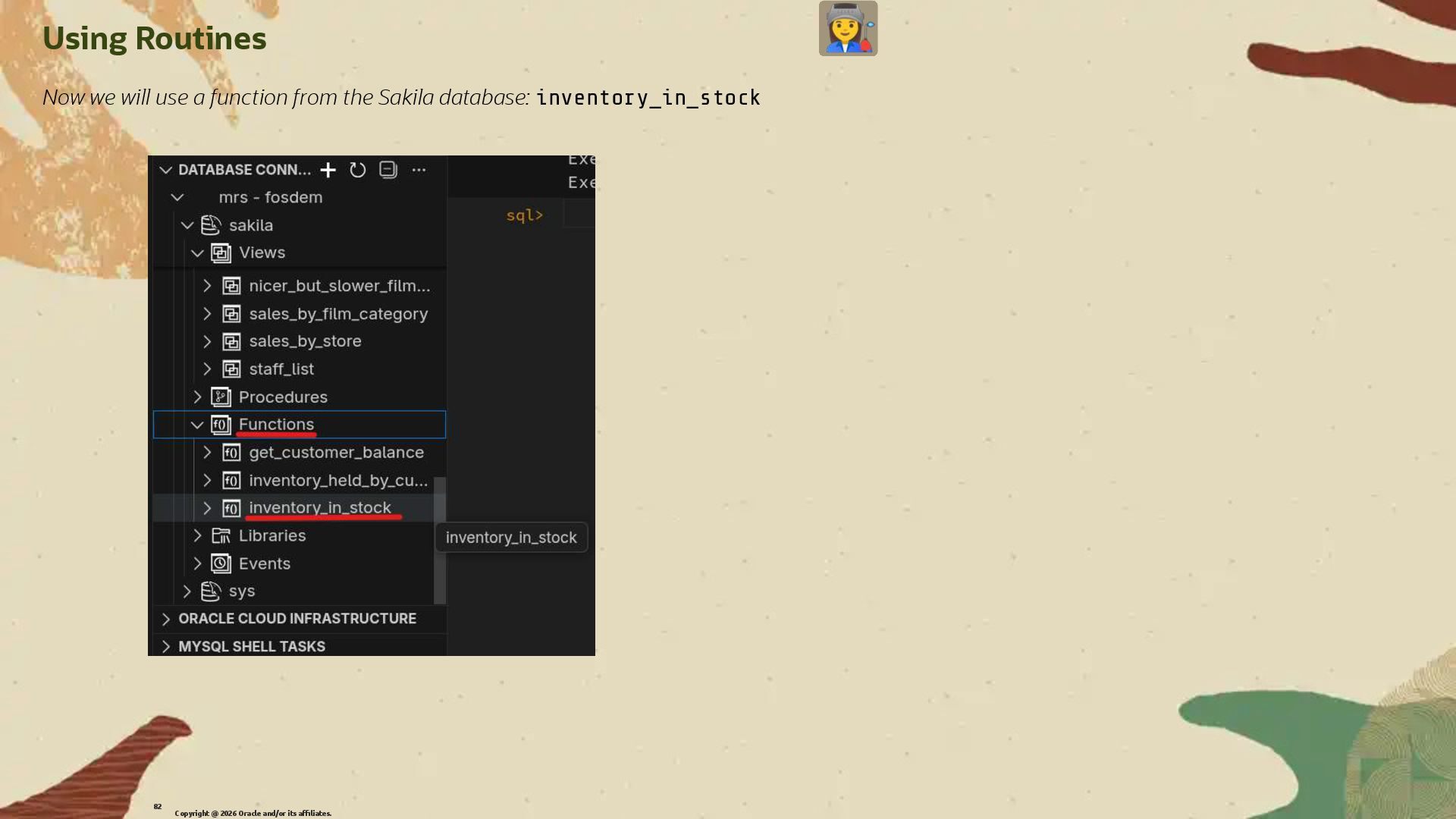This screenshot has height=819, width=1456.
Task: Click the presenter avatar thumbnail
Action: [848, 28]
